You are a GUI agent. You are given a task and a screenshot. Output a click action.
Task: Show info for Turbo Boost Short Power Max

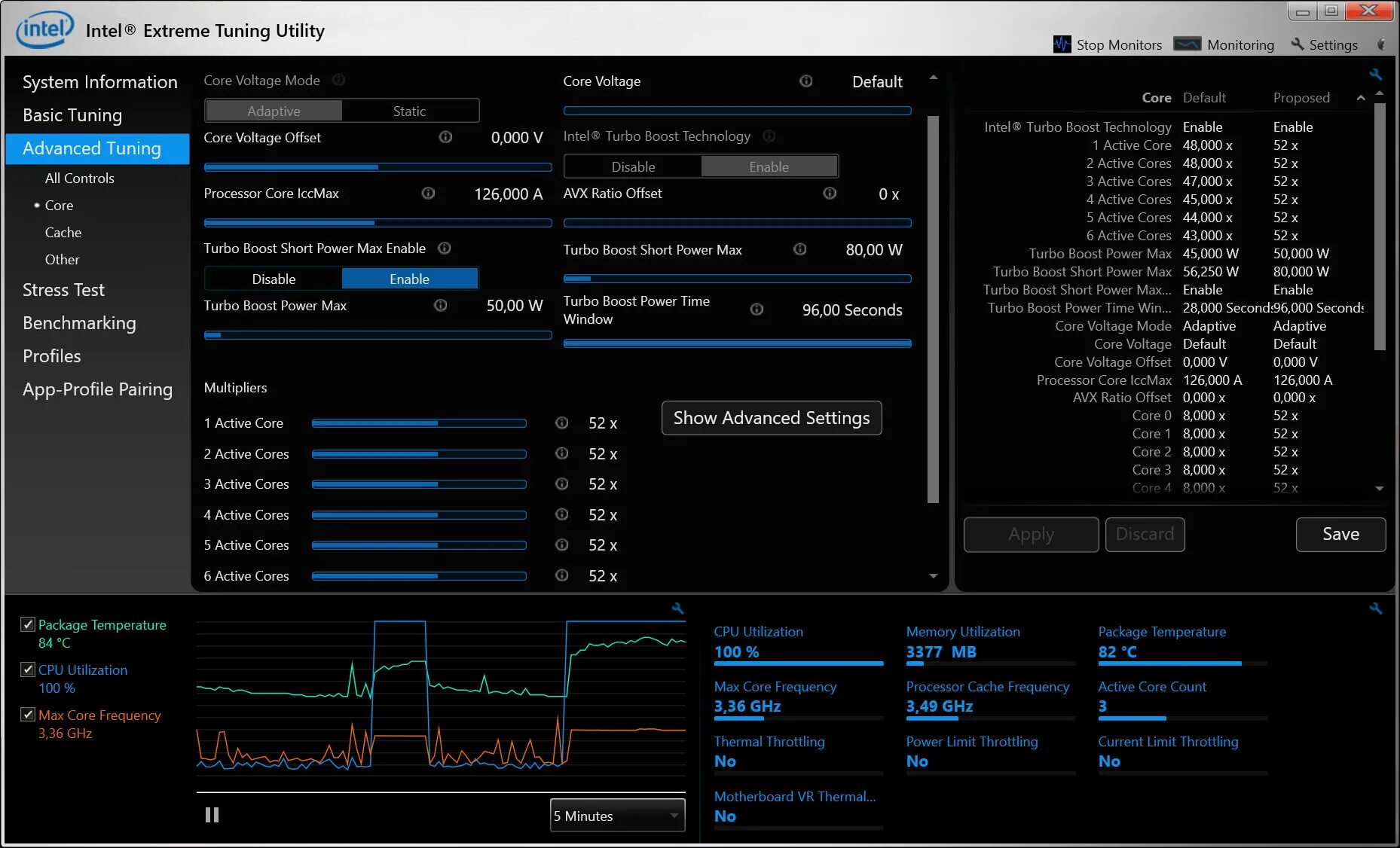pos(800,249)
